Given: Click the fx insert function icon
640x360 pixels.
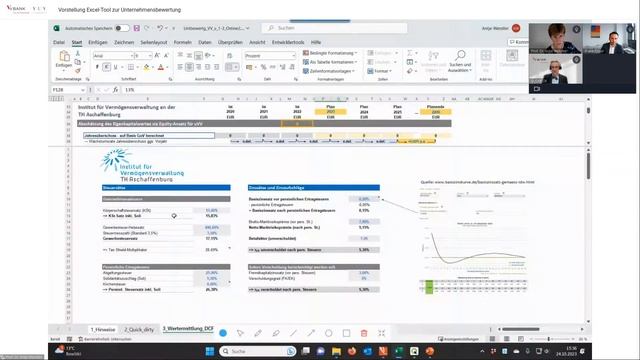Looking at the screenshot, I should [116, 90].
